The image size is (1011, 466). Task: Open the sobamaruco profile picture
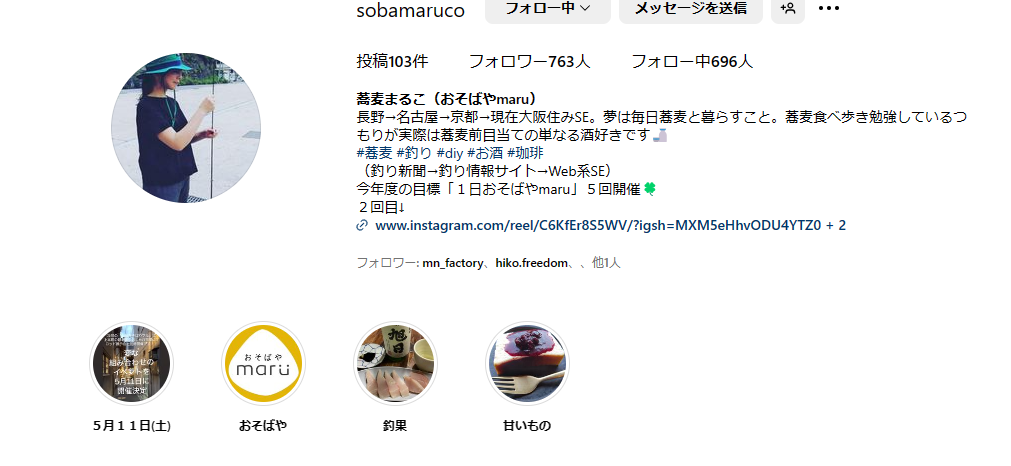pyautogui.click(x=186, y=128)
